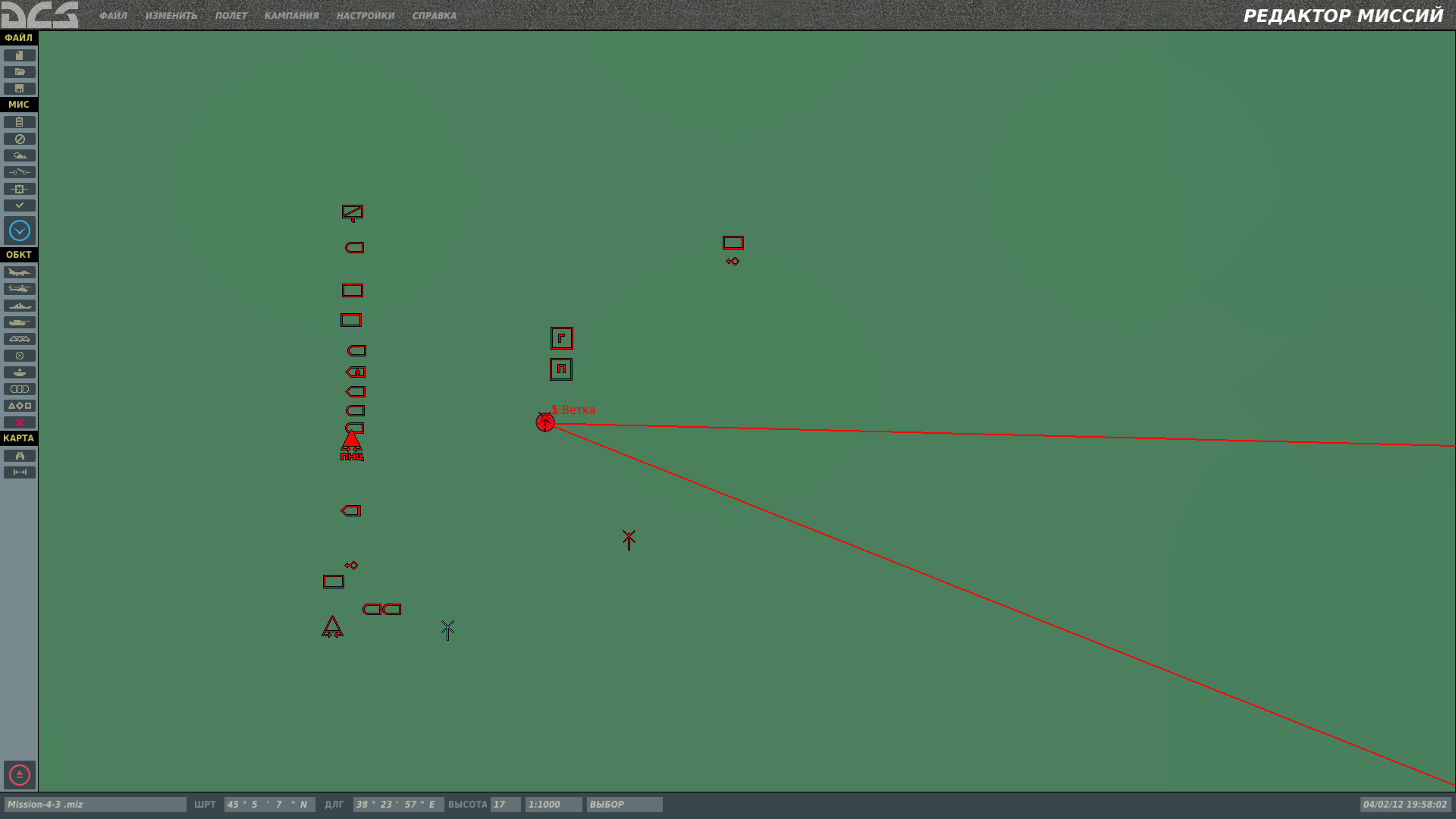
Task: Click the DCS logo top left
Action: tap(40, 14)
